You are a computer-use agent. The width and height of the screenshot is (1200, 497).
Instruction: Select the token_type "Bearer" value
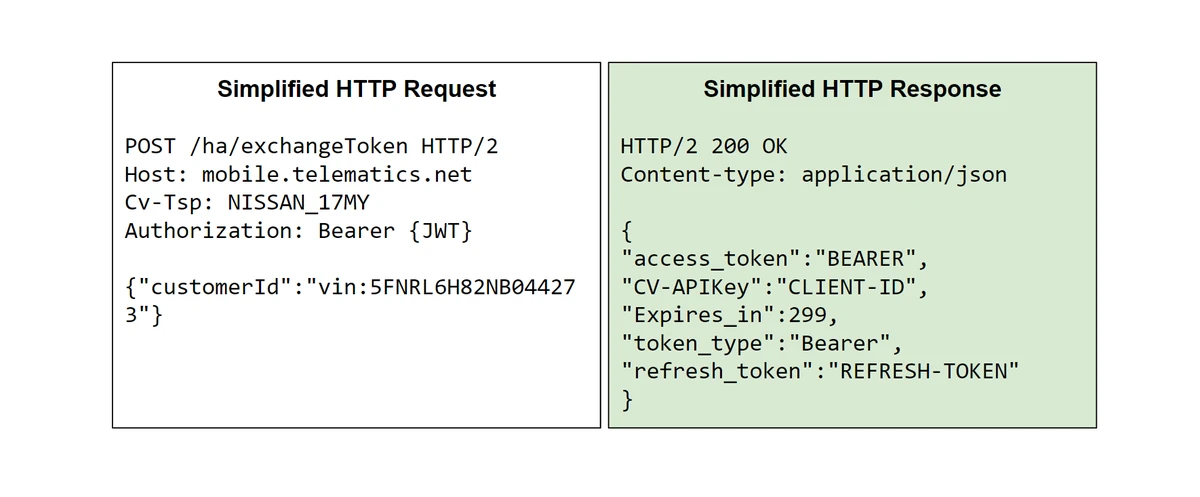point(842,345)
